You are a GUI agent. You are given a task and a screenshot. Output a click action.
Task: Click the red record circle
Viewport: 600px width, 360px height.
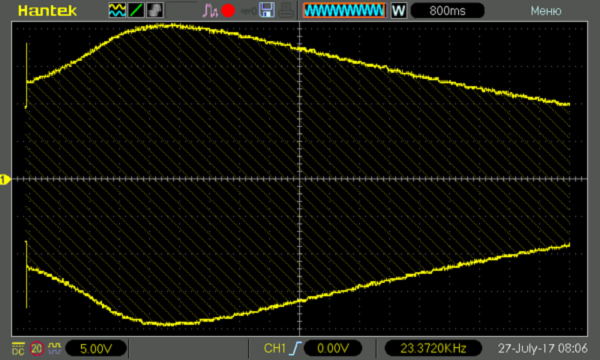coord(228,10)
